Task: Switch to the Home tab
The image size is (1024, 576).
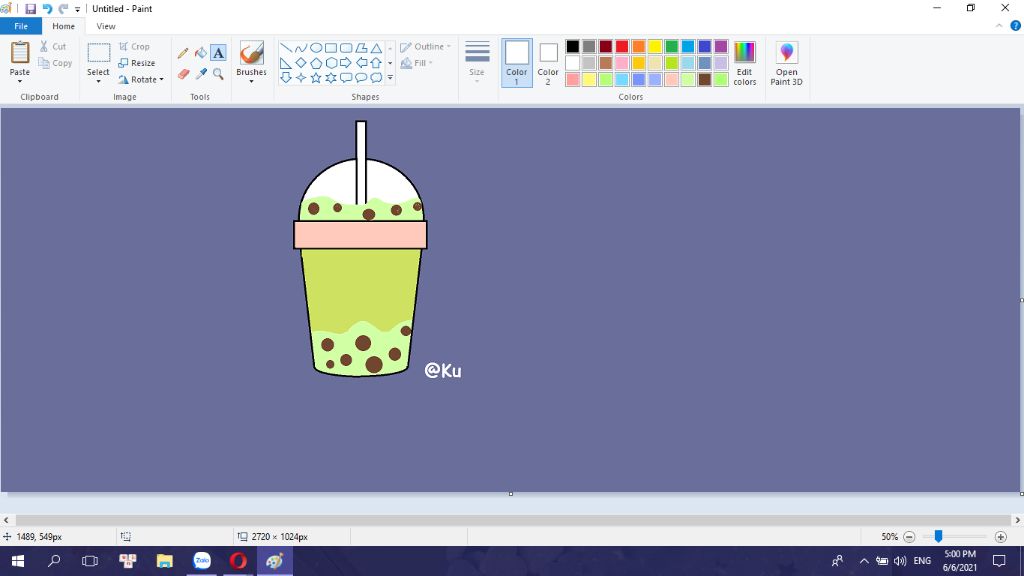Action: [x=63, y=26]
